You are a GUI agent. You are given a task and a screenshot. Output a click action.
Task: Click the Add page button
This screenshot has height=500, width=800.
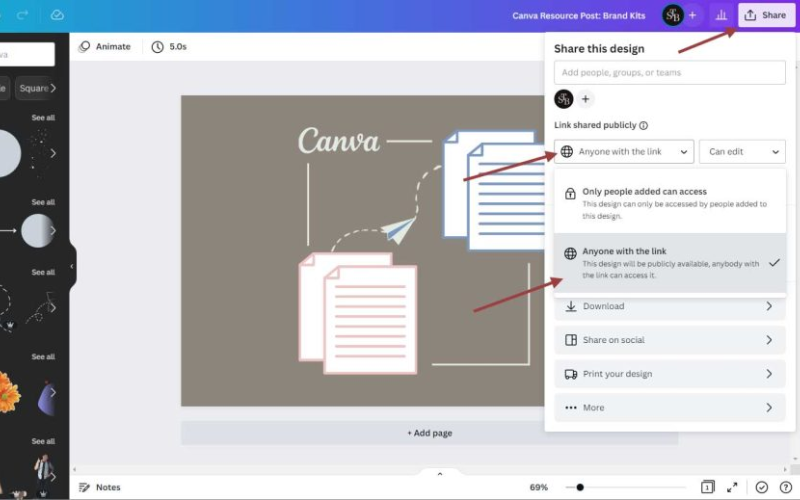coord(429,433)
